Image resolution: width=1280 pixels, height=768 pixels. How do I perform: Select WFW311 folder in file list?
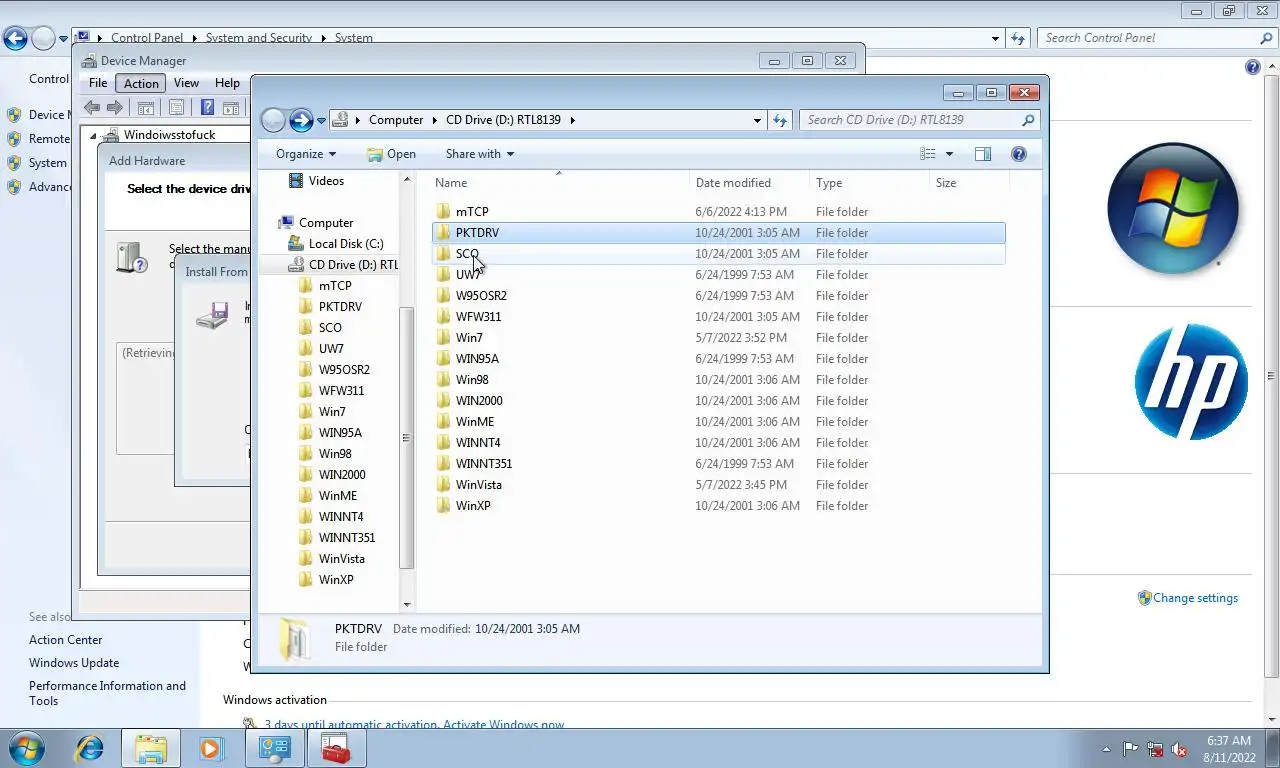718,317
